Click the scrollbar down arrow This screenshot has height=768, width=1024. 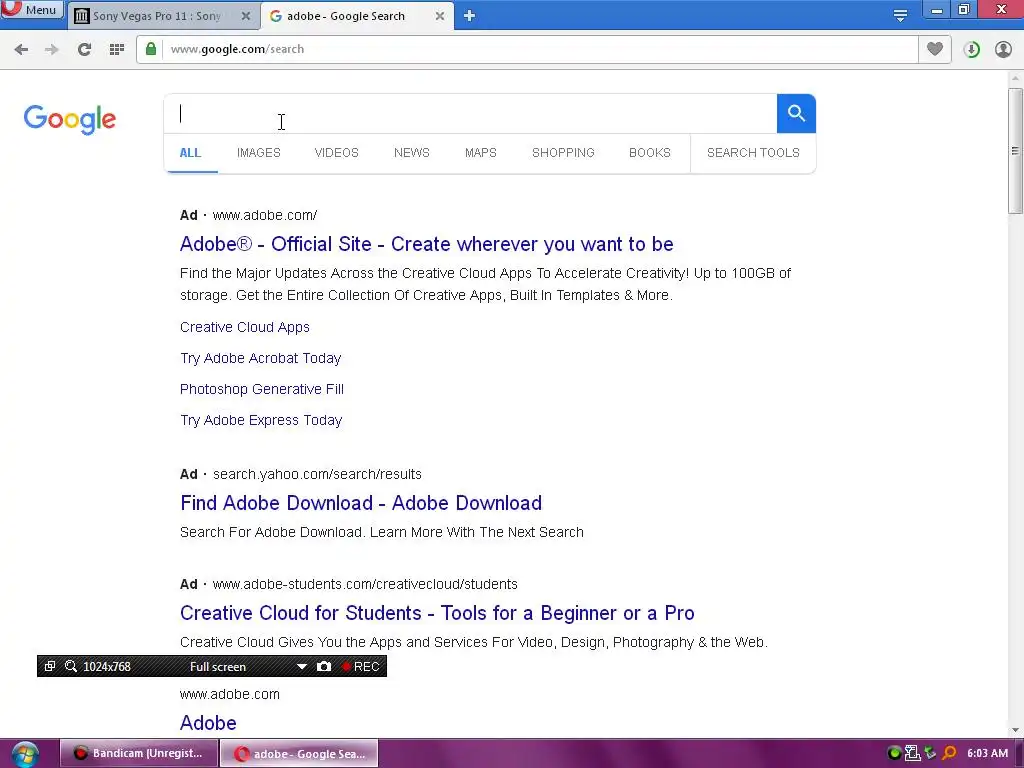coord(1015,729)
